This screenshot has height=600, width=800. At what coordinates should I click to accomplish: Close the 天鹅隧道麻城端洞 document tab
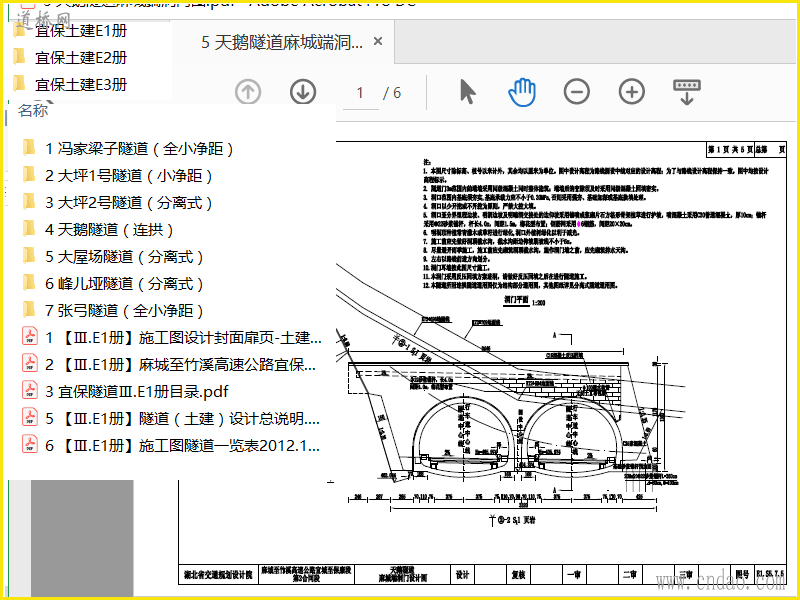coord(378,41)
